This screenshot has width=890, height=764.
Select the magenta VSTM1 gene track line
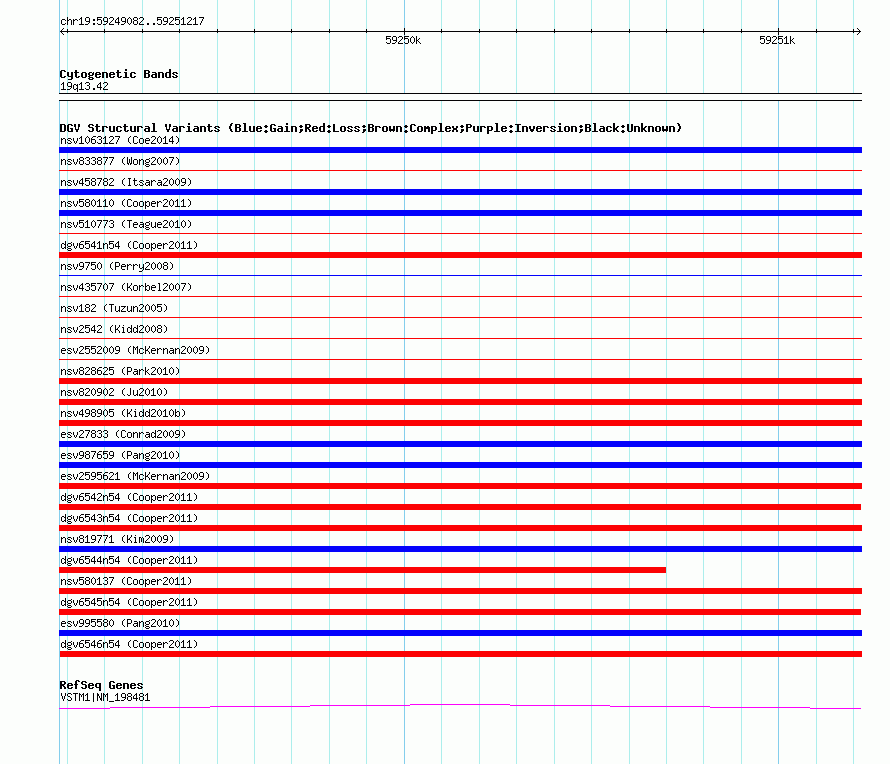click(460, 707)
